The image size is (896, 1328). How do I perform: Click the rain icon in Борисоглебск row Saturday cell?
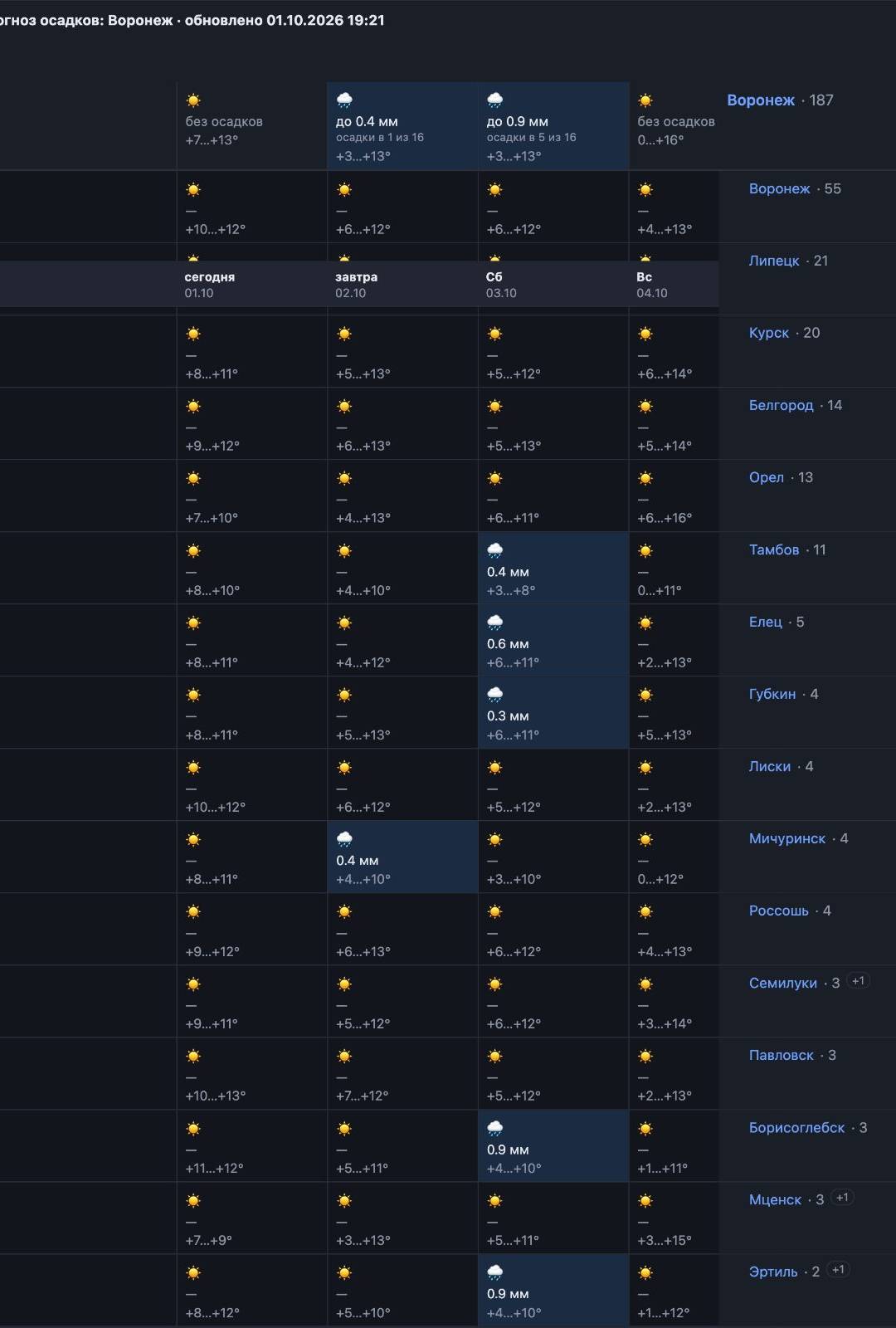coord(495,1129)
